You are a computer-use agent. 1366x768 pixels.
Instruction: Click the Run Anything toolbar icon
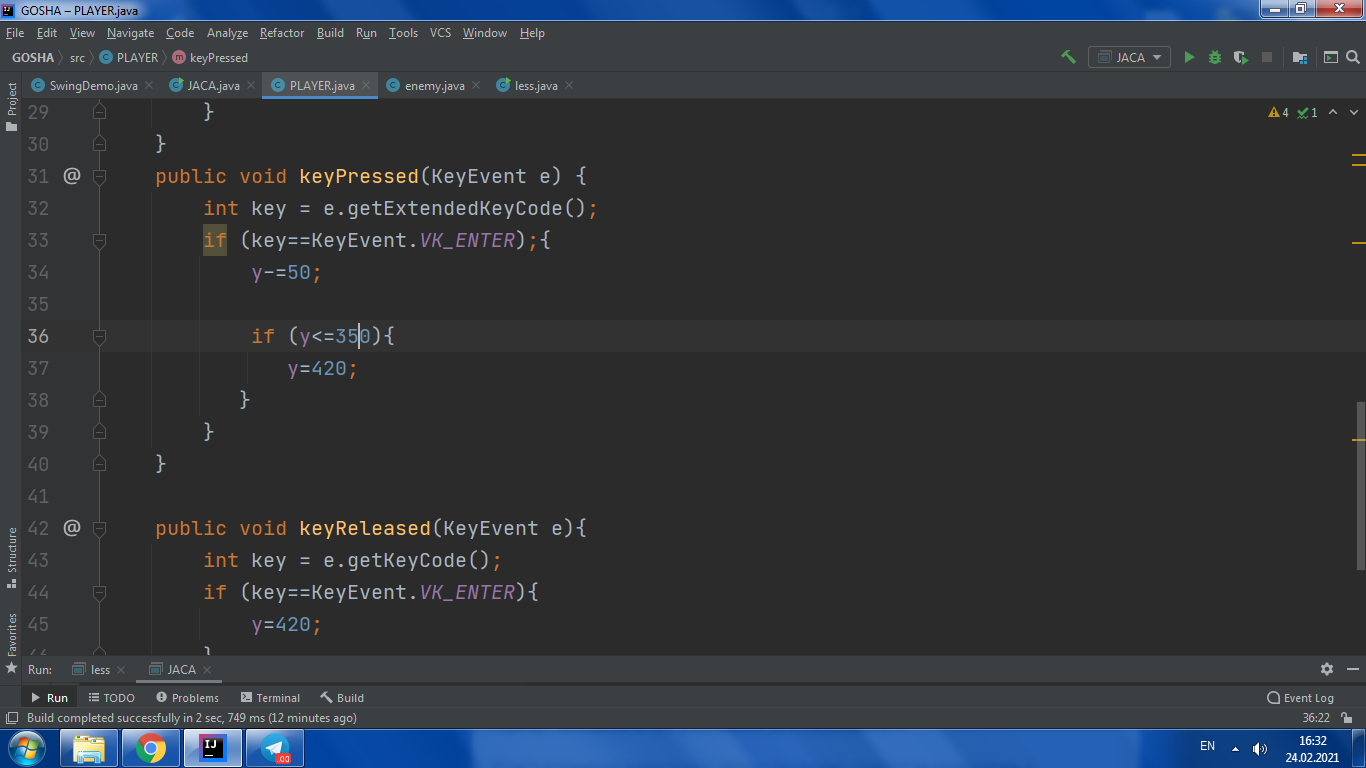coord(1330,57)
